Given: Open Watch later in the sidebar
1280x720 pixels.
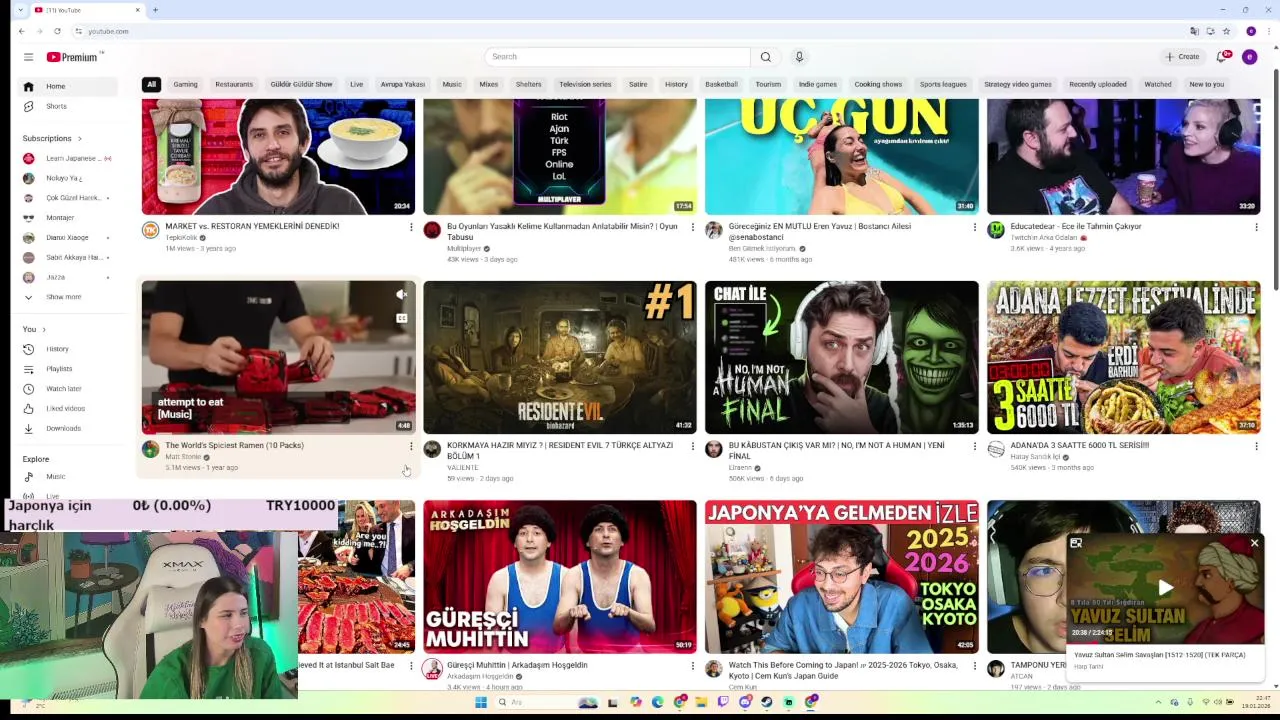Looking at the screenshot, I should pyautogui.click(x=68, y=389).
